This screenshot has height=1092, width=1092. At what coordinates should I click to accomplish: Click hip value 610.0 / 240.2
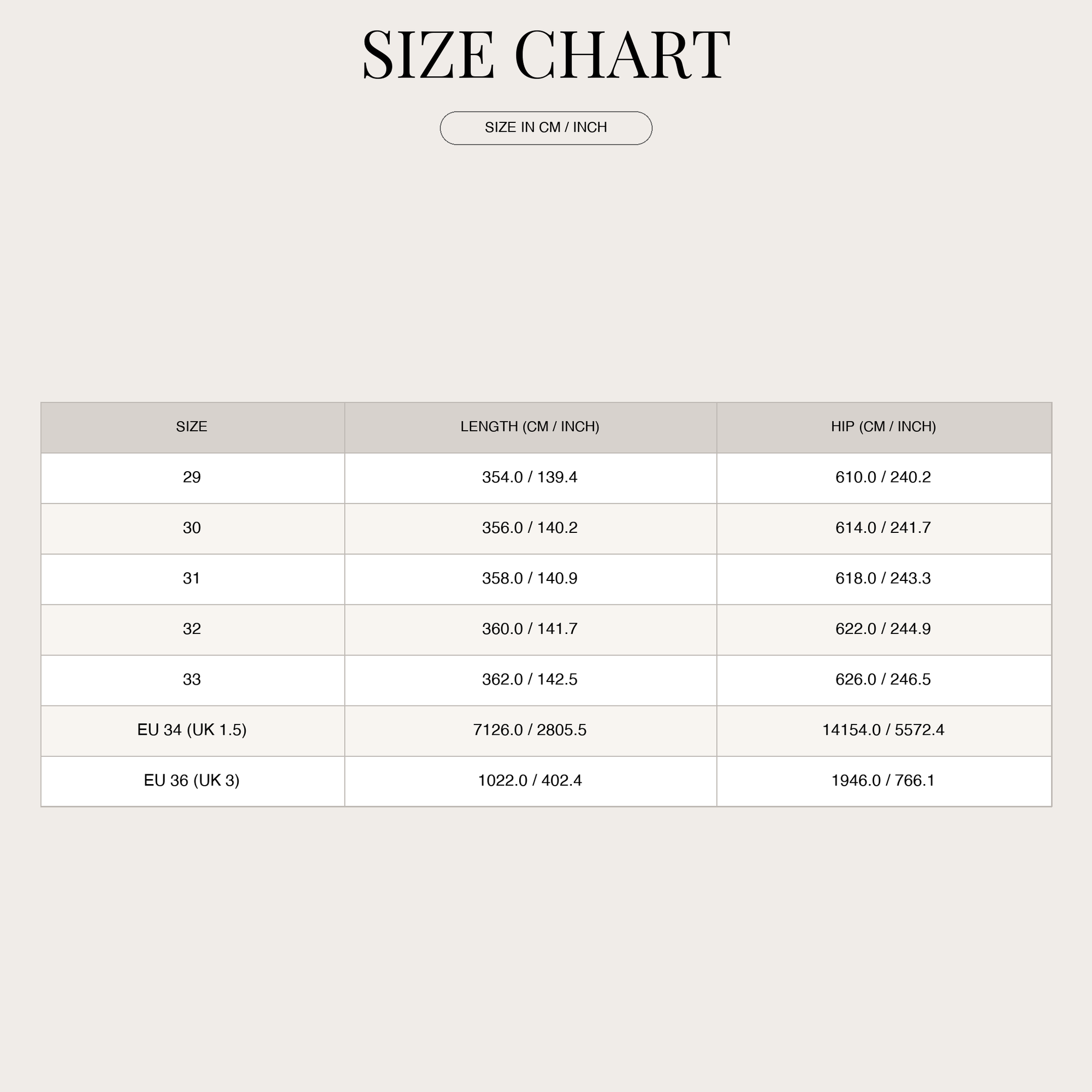(x=883, y=477)
